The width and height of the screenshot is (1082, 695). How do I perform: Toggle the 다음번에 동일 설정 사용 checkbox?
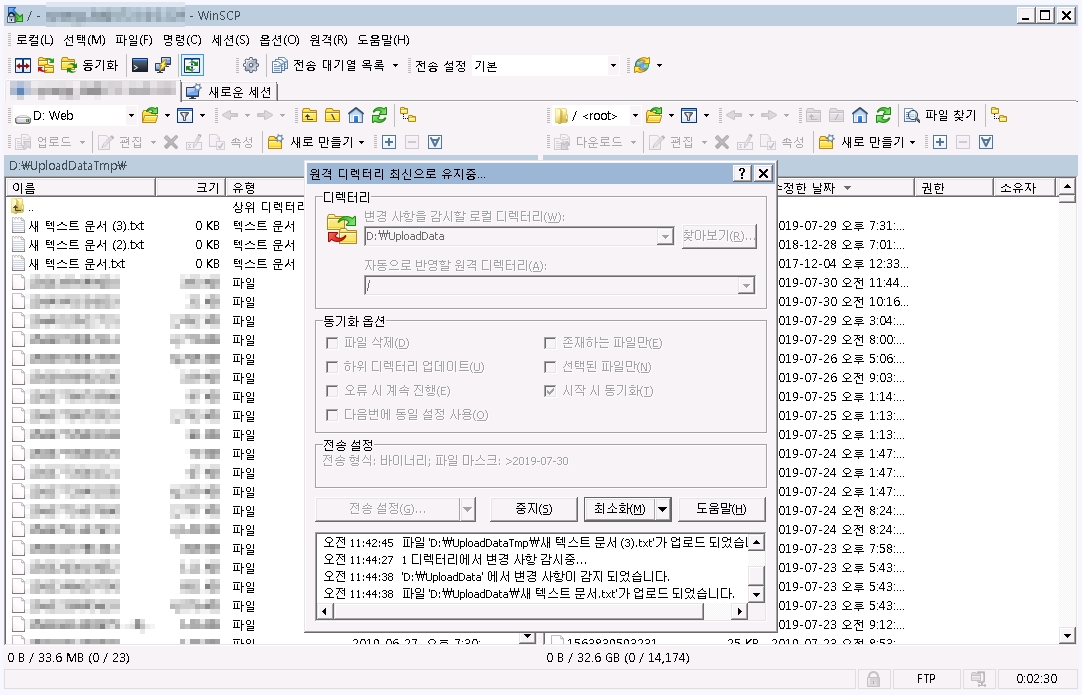[332, 415]
